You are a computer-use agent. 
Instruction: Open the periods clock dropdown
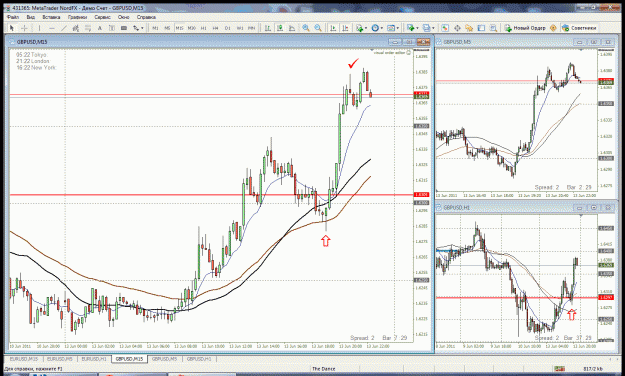pyautogui.click(x=377, y=28)
